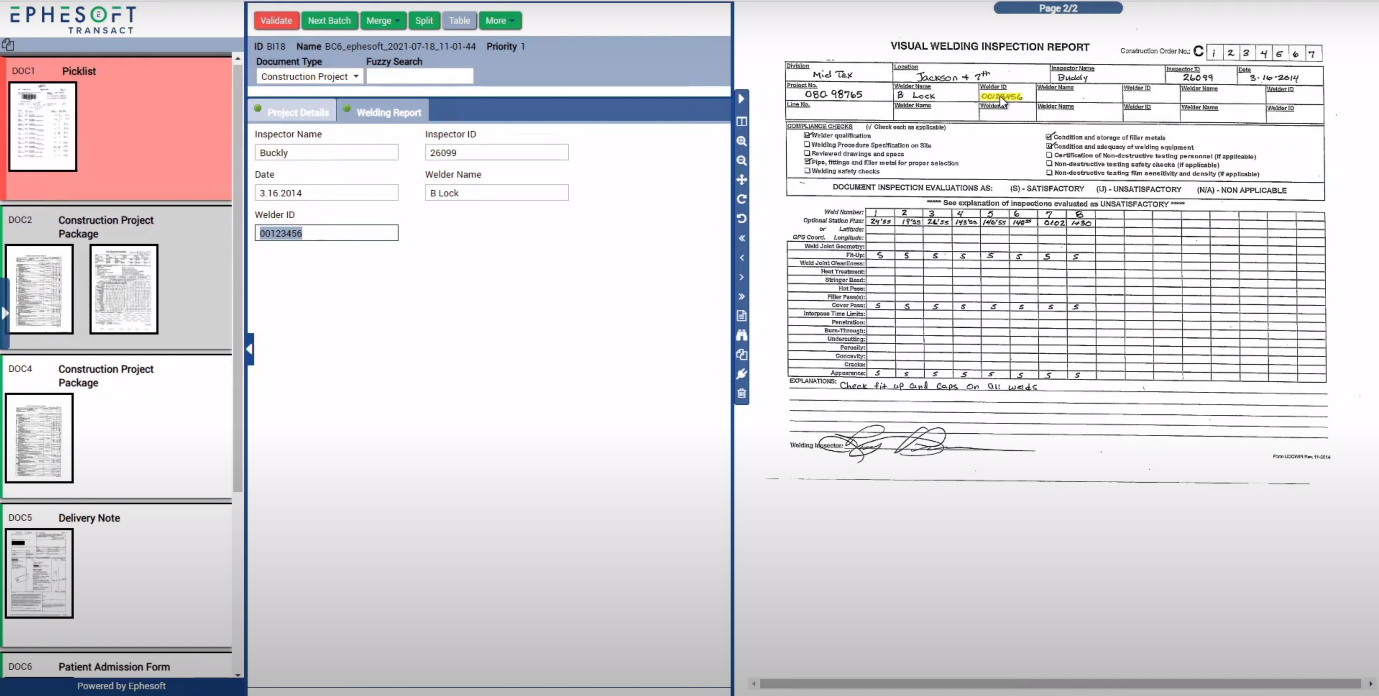This screenshot has width=1379, height=696.
Task: Collapse the fields panel with left arrow
Action: pyautogui.click(x=250, y=349)
